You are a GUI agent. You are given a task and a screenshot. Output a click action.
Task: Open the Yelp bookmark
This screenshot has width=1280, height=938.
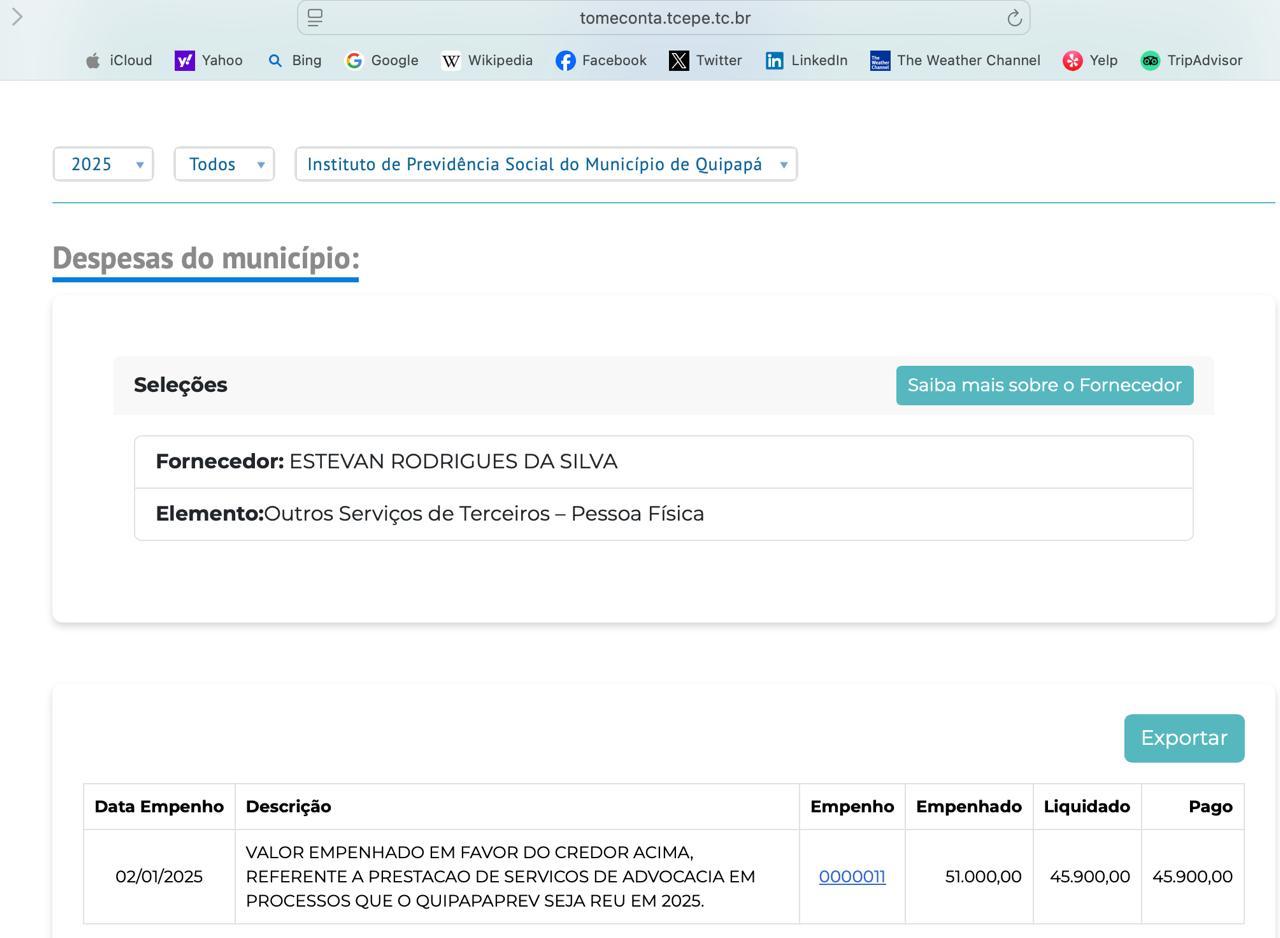pos(1090,61)
